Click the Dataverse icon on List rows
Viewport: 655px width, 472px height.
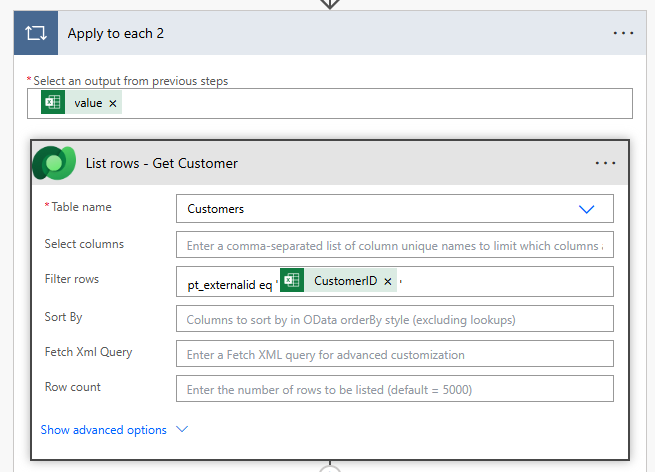tap(54, 163)
